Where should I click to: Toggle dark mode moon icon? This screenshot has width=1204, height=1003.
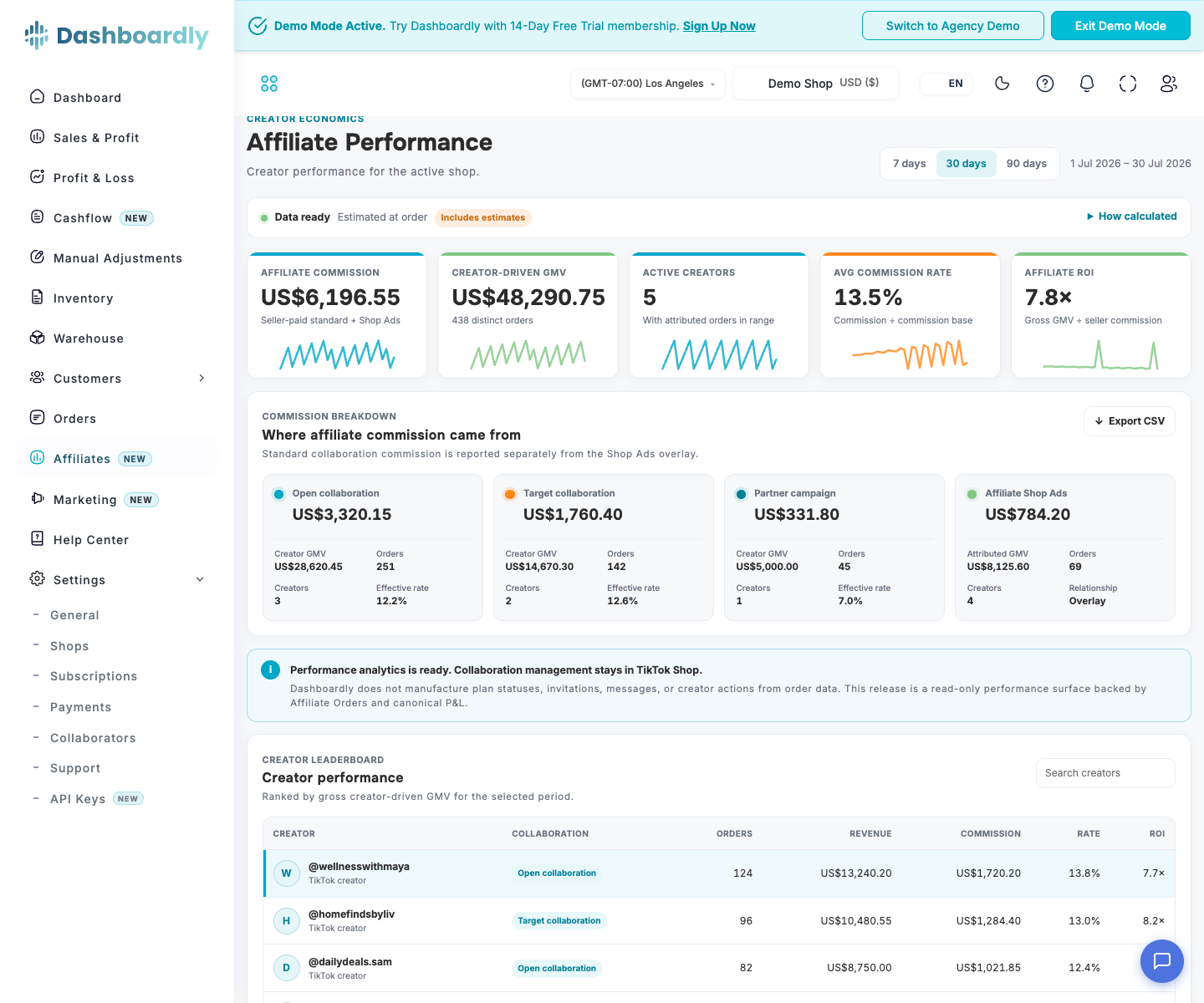click(x=1002, y=84)
